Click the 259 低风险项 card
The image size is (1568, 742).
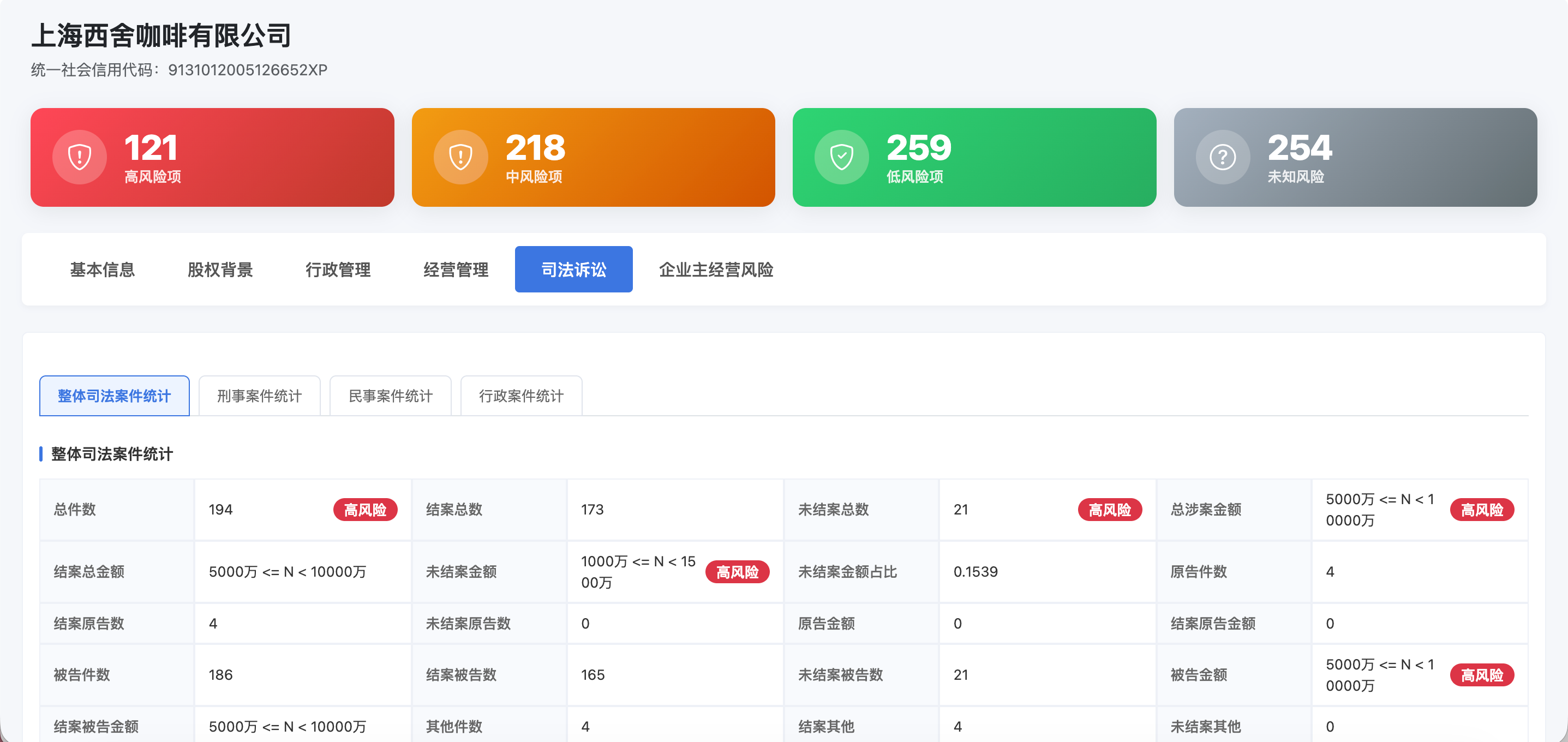974,157
